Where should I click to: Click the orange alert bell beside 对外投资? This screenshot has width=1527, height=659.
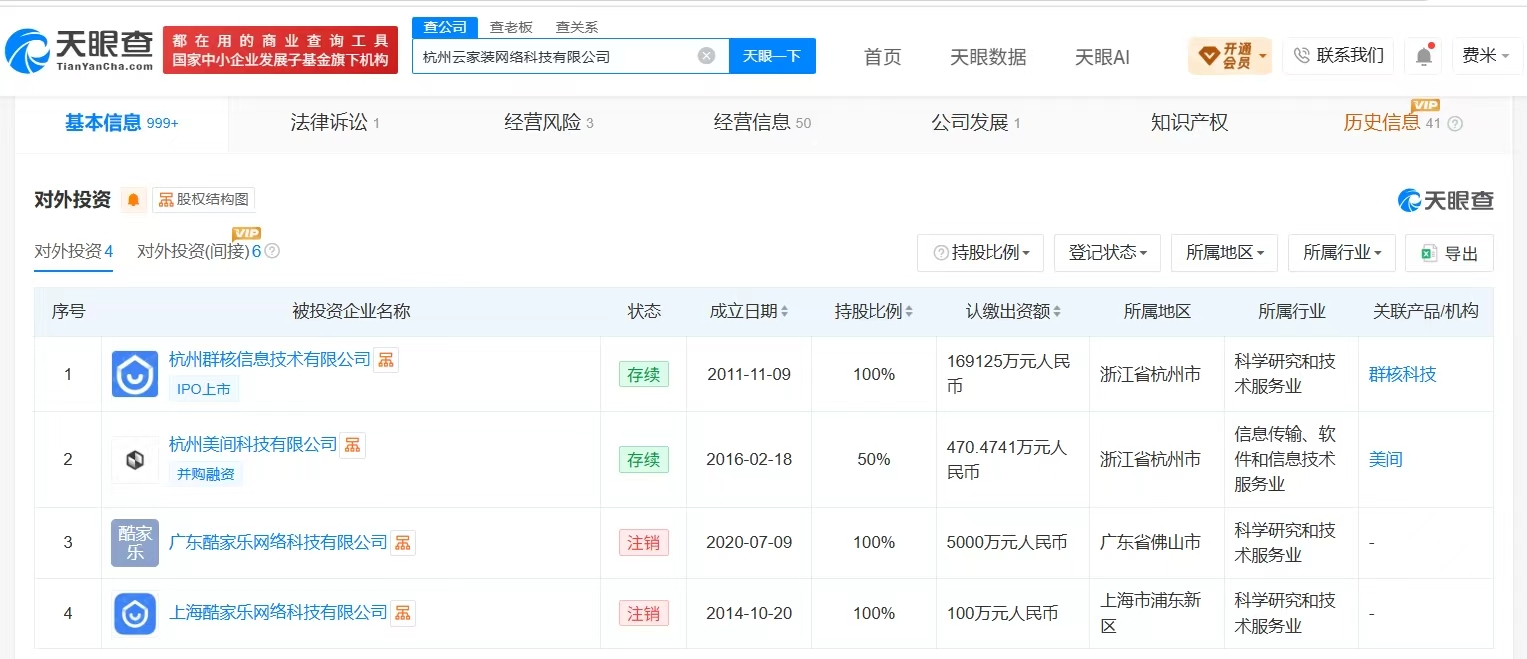pyautogui.click(x=133, y=200)
